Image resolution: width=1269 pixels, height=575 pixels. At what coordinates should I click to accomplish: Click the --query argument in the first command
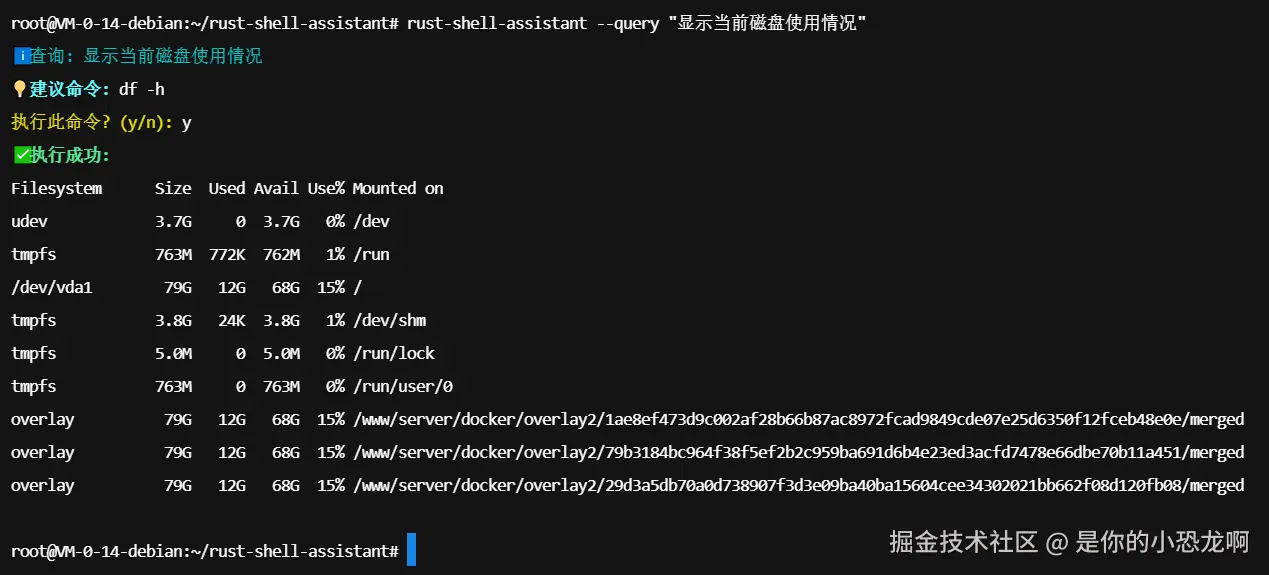pos(627,23)
